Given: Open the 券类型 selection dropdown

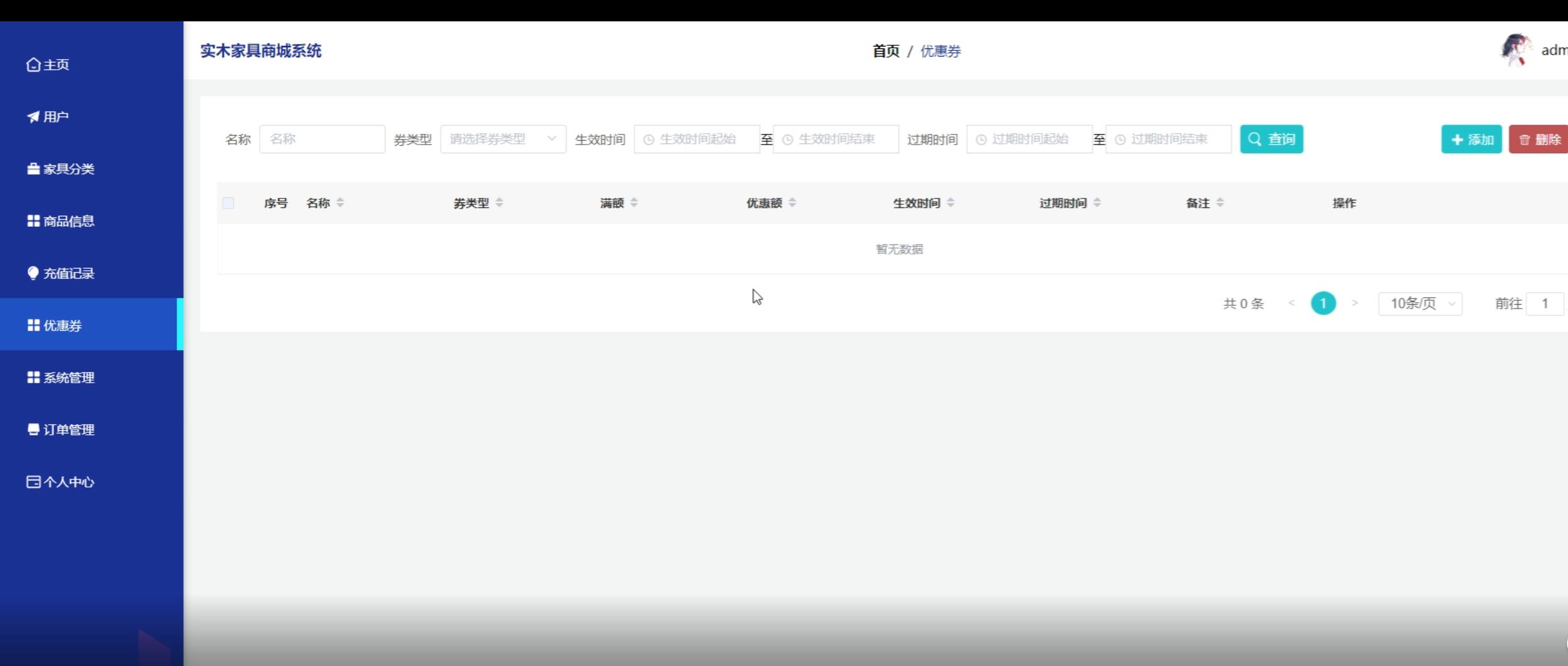Looking at the screenshot, I should (x=503, y=139).
